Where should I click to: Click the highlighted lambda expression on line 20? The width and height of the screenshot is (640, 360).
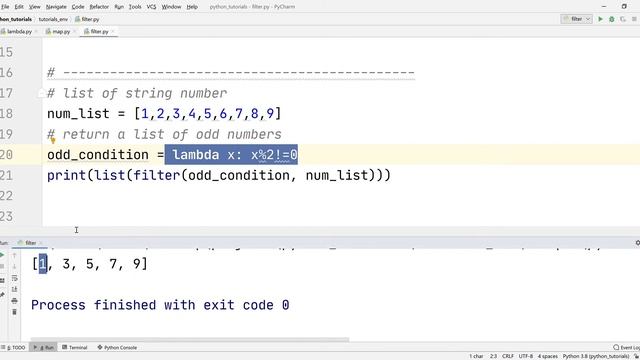tap(231, 155)
